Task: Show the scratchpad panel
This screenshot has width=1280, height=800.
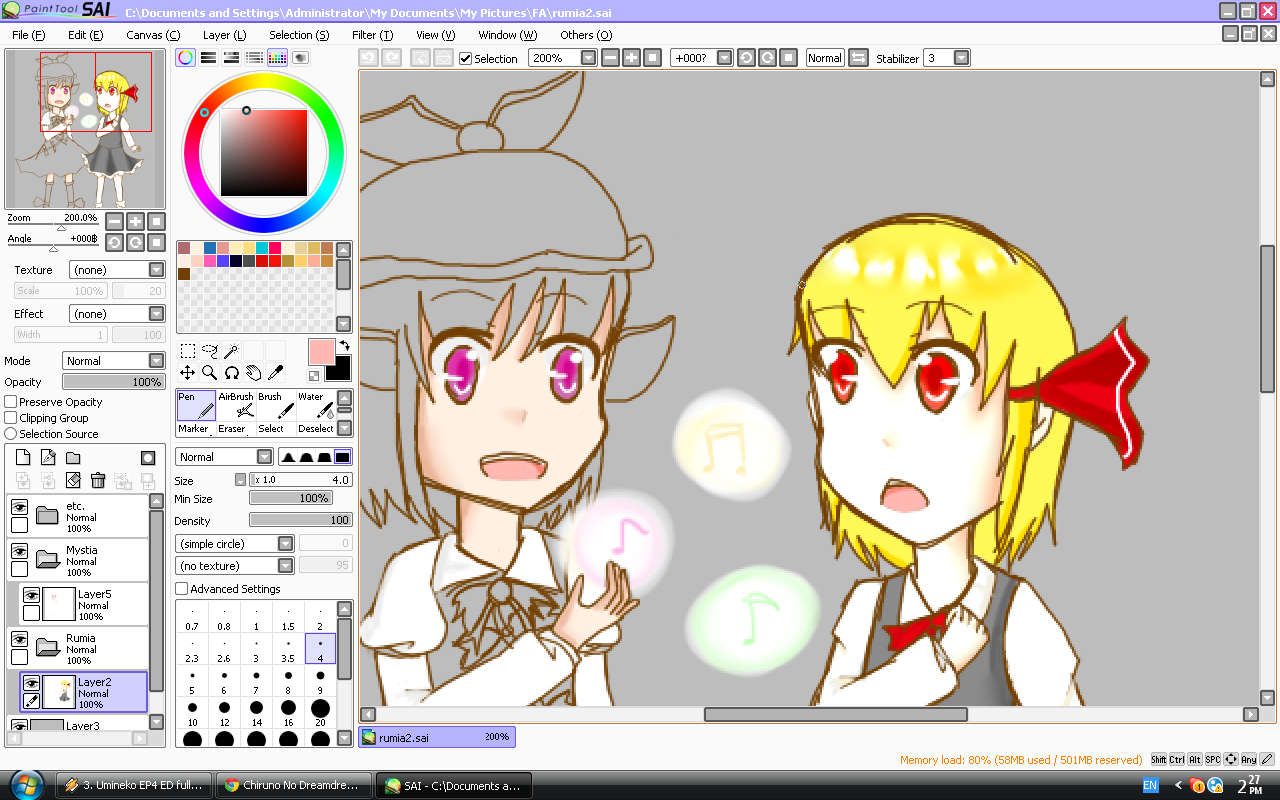Action: pos(300,58)
